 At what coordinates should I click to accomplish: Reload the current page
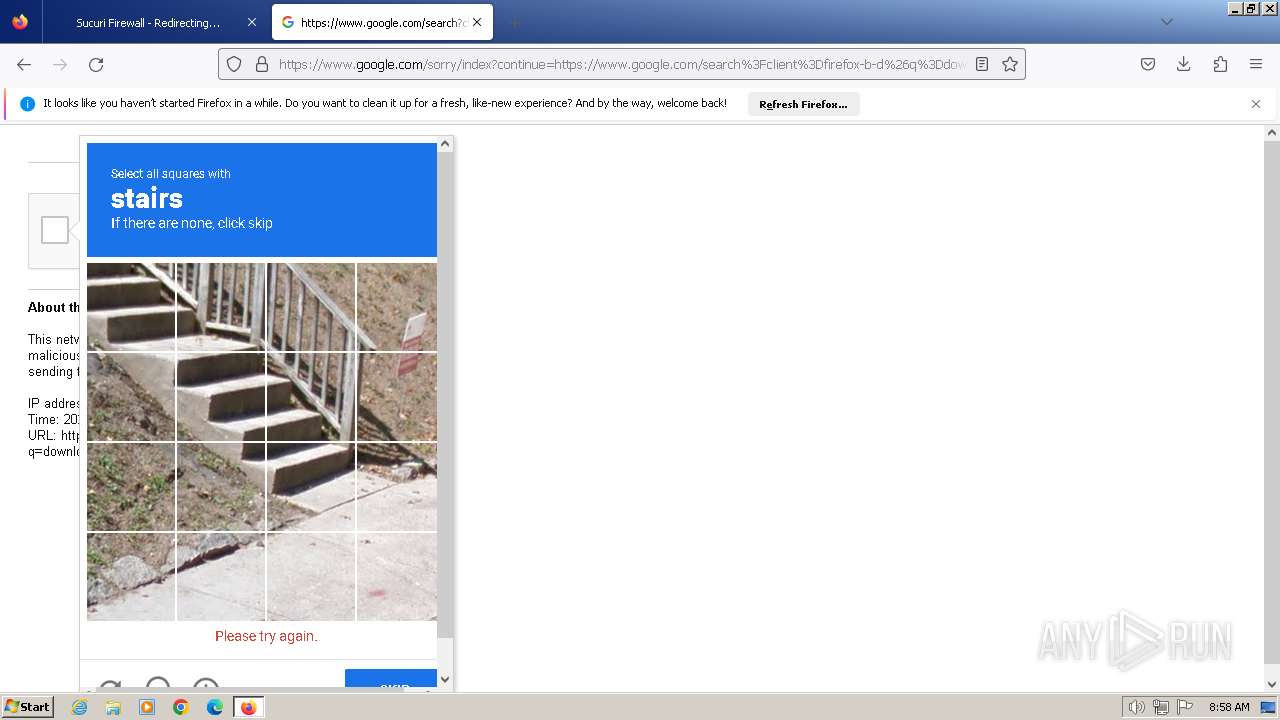(96, 64)
